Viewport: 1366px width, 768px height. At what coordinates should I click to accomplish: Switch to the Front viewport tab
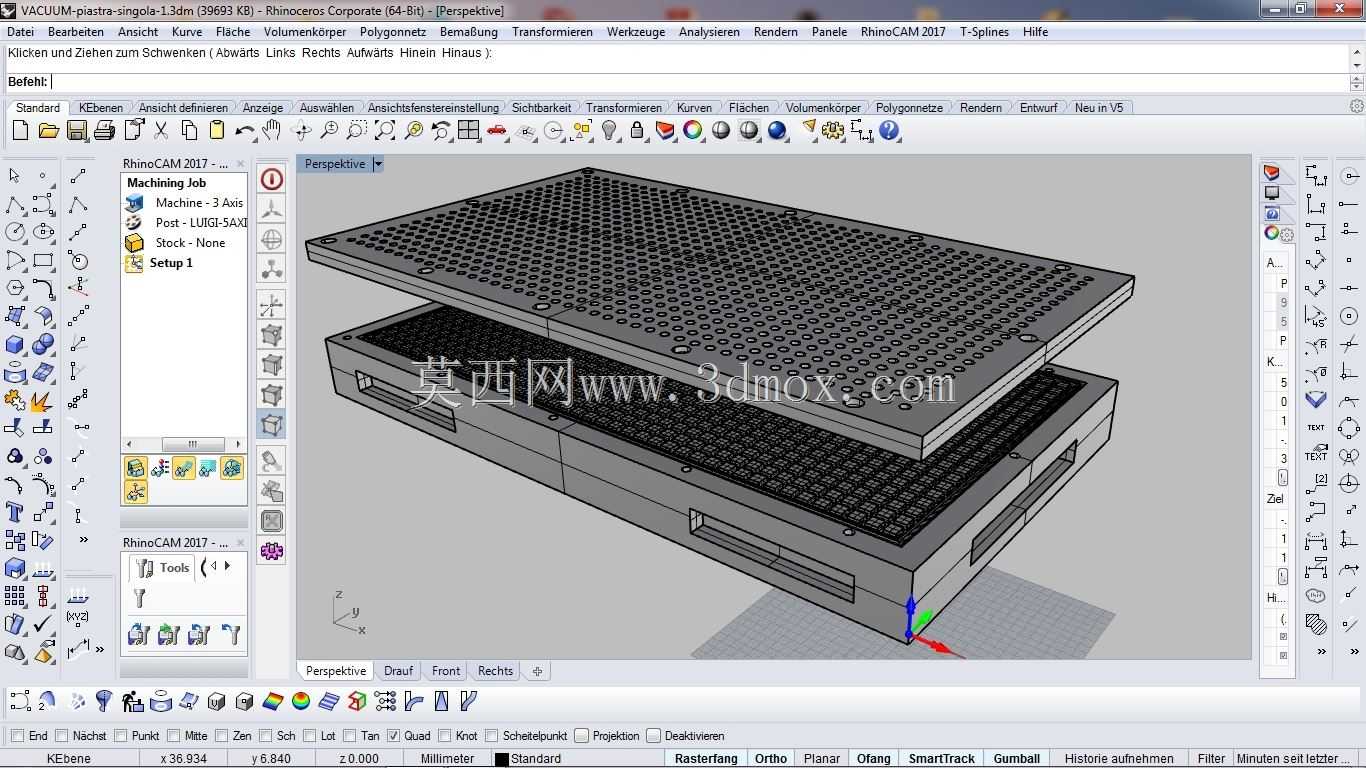pyautogui.click(x=446, y=671)
